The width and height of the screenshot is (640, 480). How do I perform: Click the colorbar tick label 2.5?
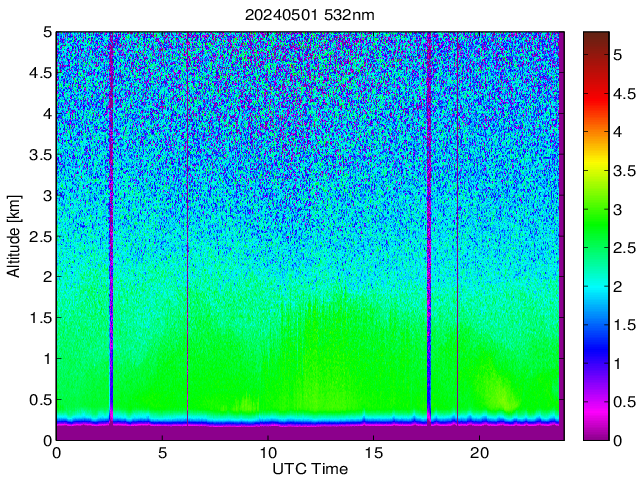point(624,248)
